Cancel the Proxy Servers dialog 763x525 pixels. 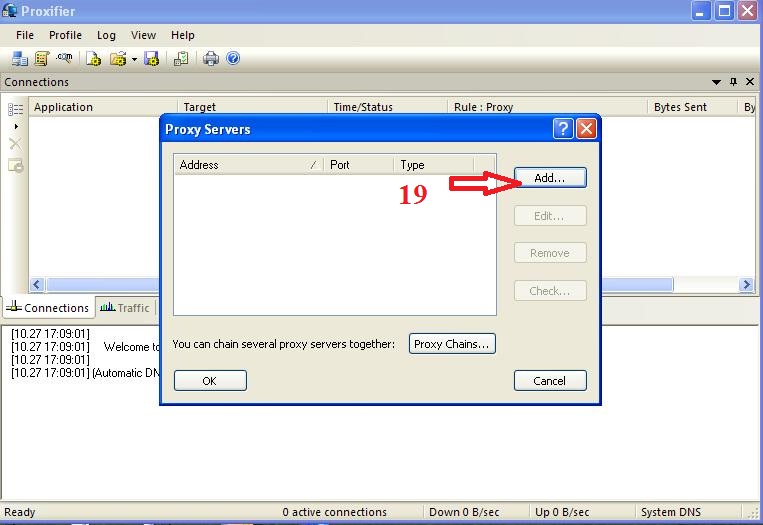(550, 380)
